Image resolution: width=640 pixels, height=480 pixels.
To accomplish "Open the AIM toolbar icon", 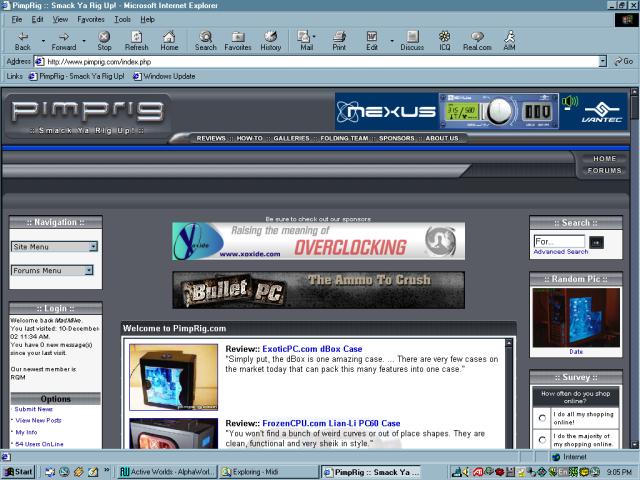I will [509, 37].
